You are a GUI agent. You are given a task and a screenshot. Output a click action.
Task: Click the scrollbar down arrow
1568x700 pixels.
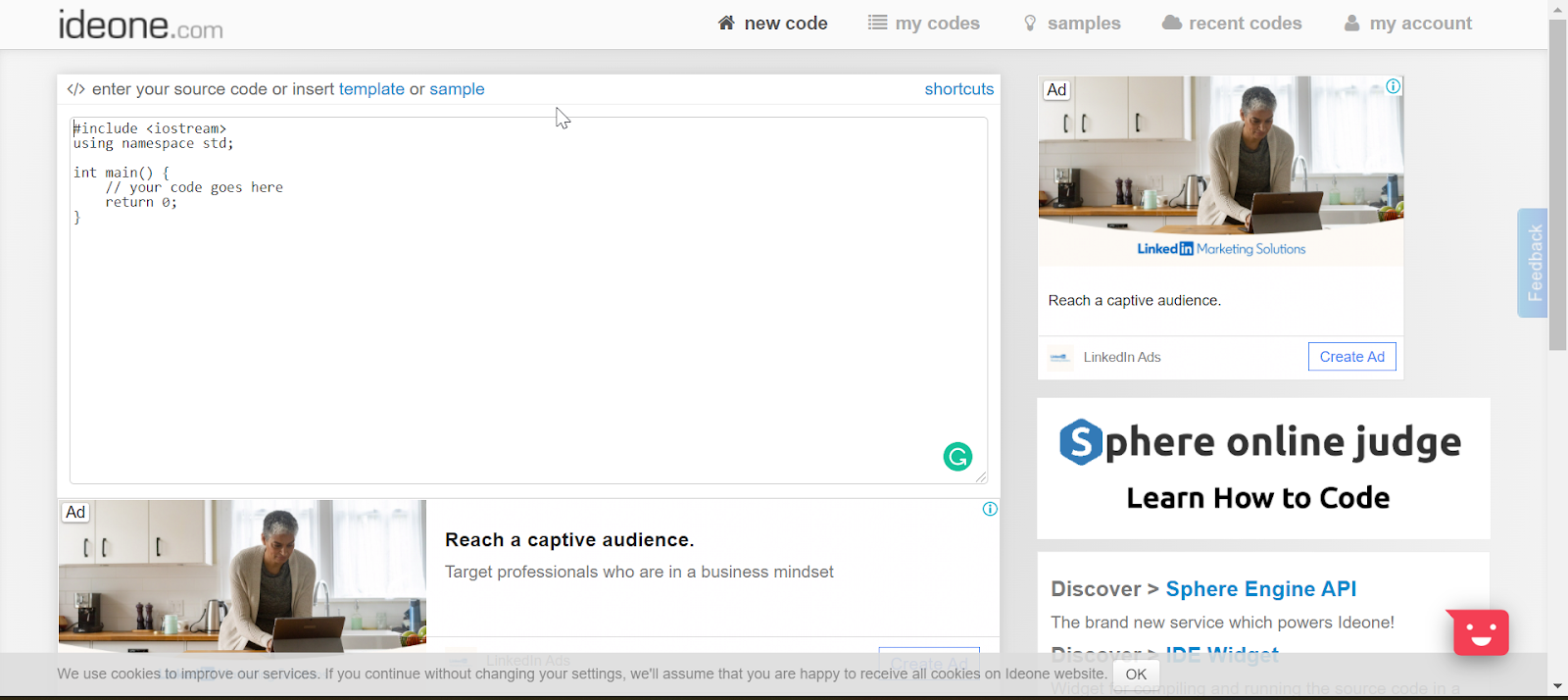click(x=1557, y=686)
